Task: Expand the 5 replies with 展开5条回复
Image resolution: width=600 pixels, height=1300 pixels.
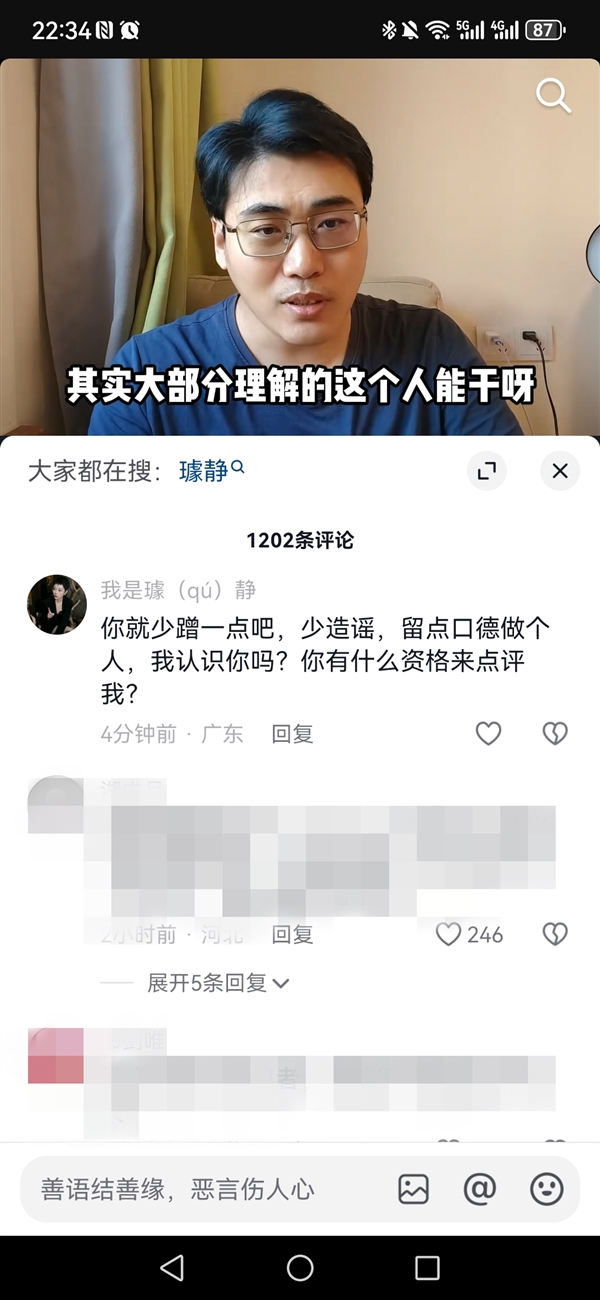Action: 218,983
